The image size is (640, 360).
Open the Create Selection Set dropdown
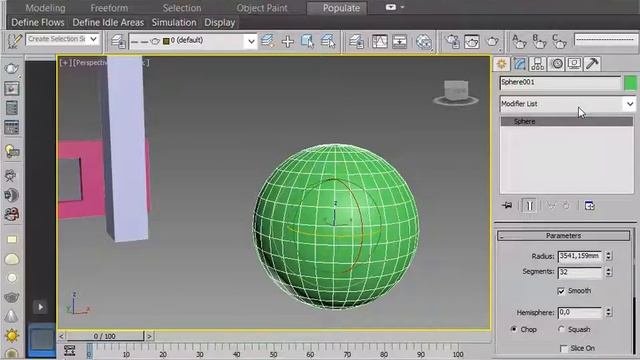click(94, 39)
